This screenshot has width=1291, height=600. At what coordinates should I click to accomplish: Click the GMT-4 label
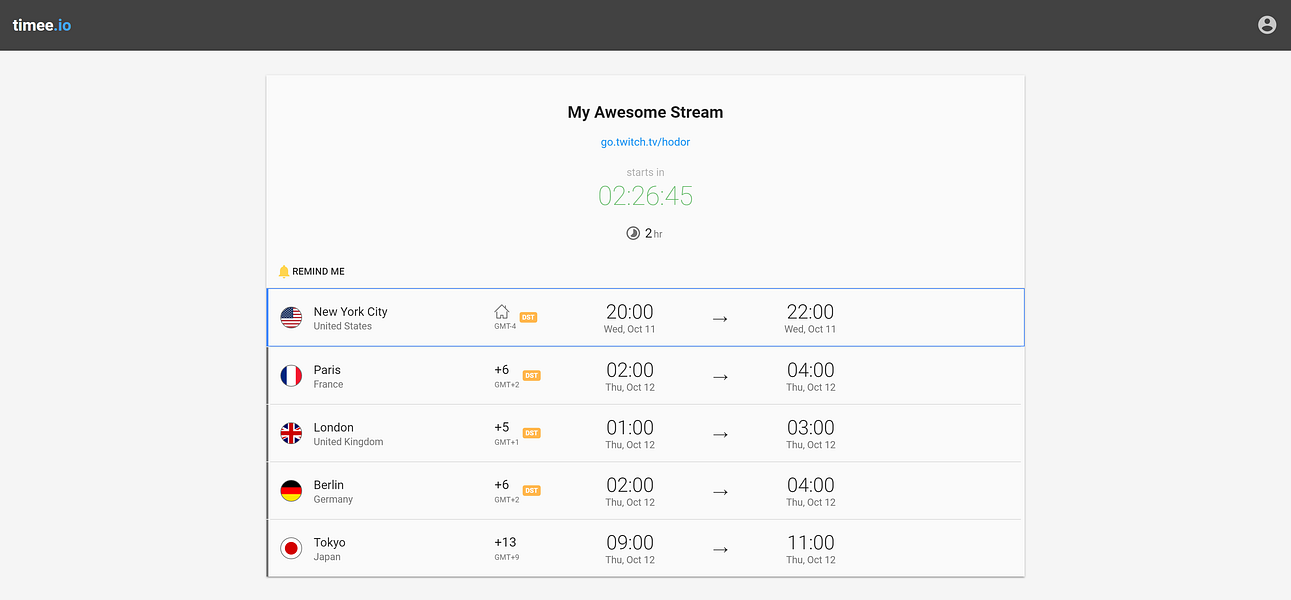505,327
